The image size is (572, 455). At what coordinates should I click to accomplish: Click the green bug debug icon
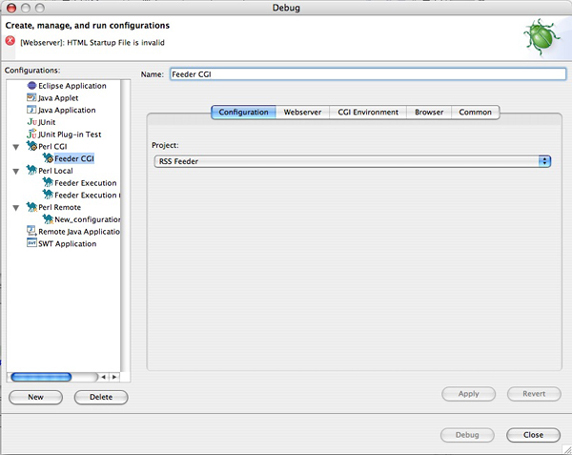[541, 38]
